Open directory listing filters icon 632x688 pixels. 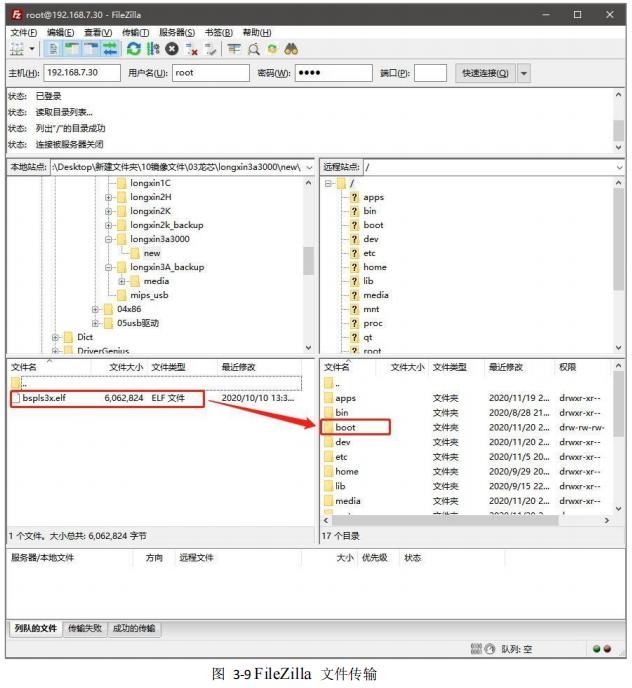pos(234,49)
